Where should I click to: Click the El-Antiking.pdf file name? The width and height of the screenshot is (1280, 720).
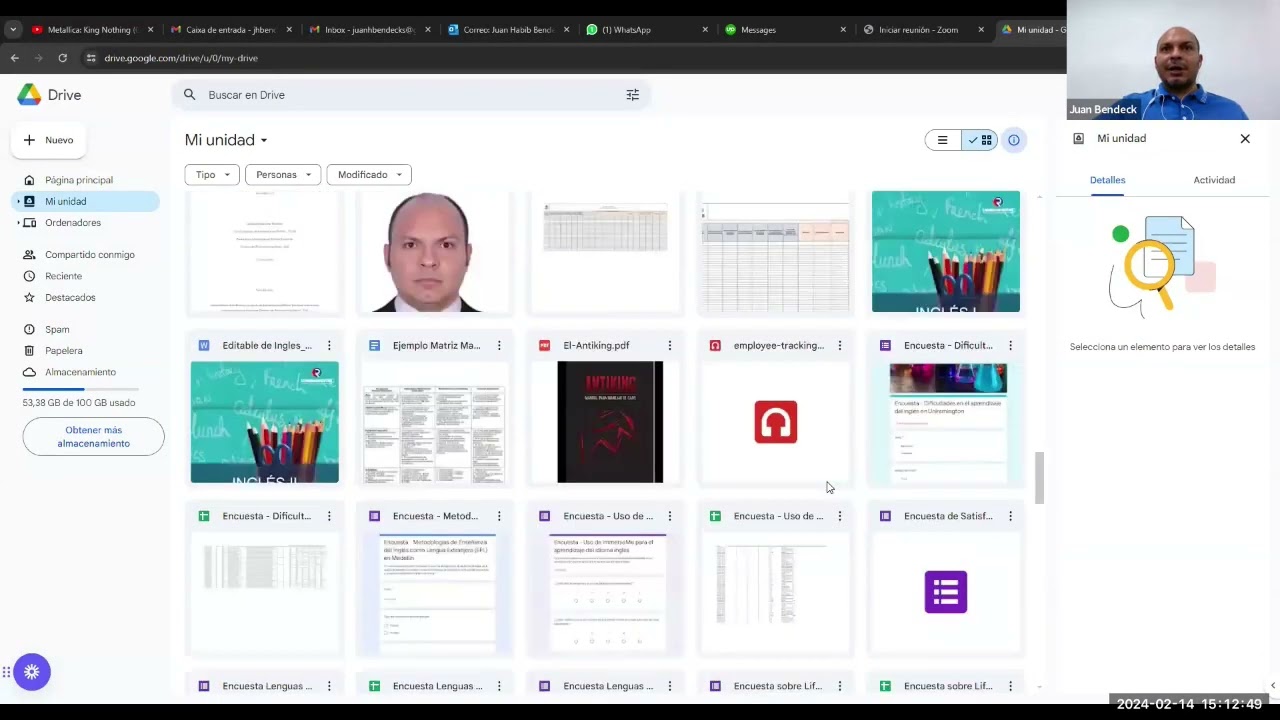tap(596, 346)
